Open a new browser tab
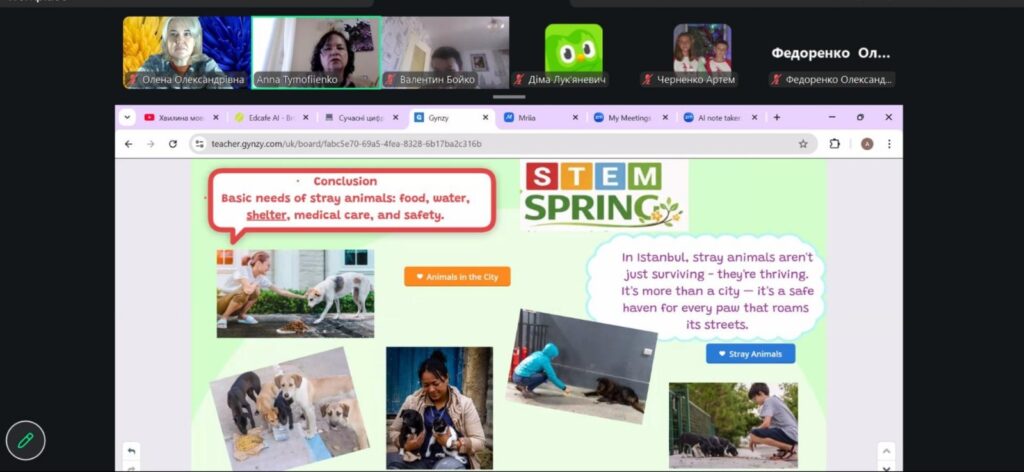 tap(776, 118)
